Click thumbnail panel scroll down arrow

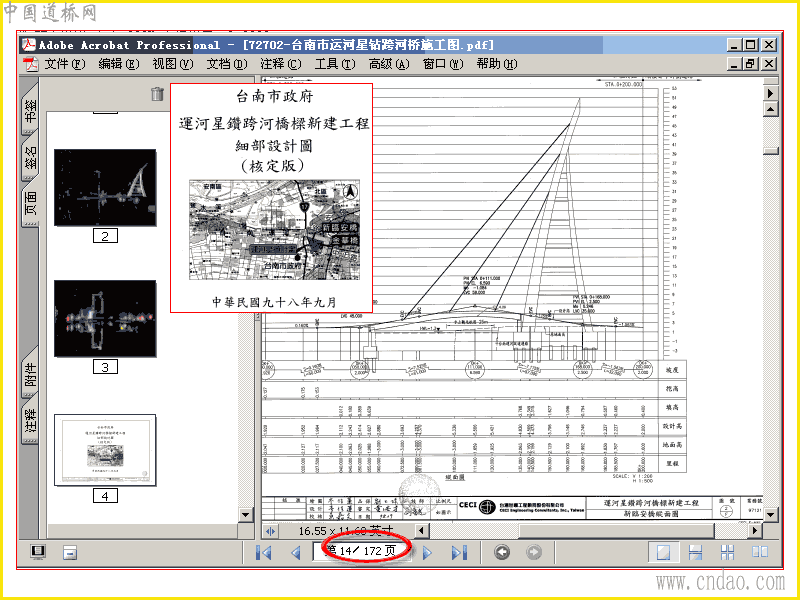(246, 514)
